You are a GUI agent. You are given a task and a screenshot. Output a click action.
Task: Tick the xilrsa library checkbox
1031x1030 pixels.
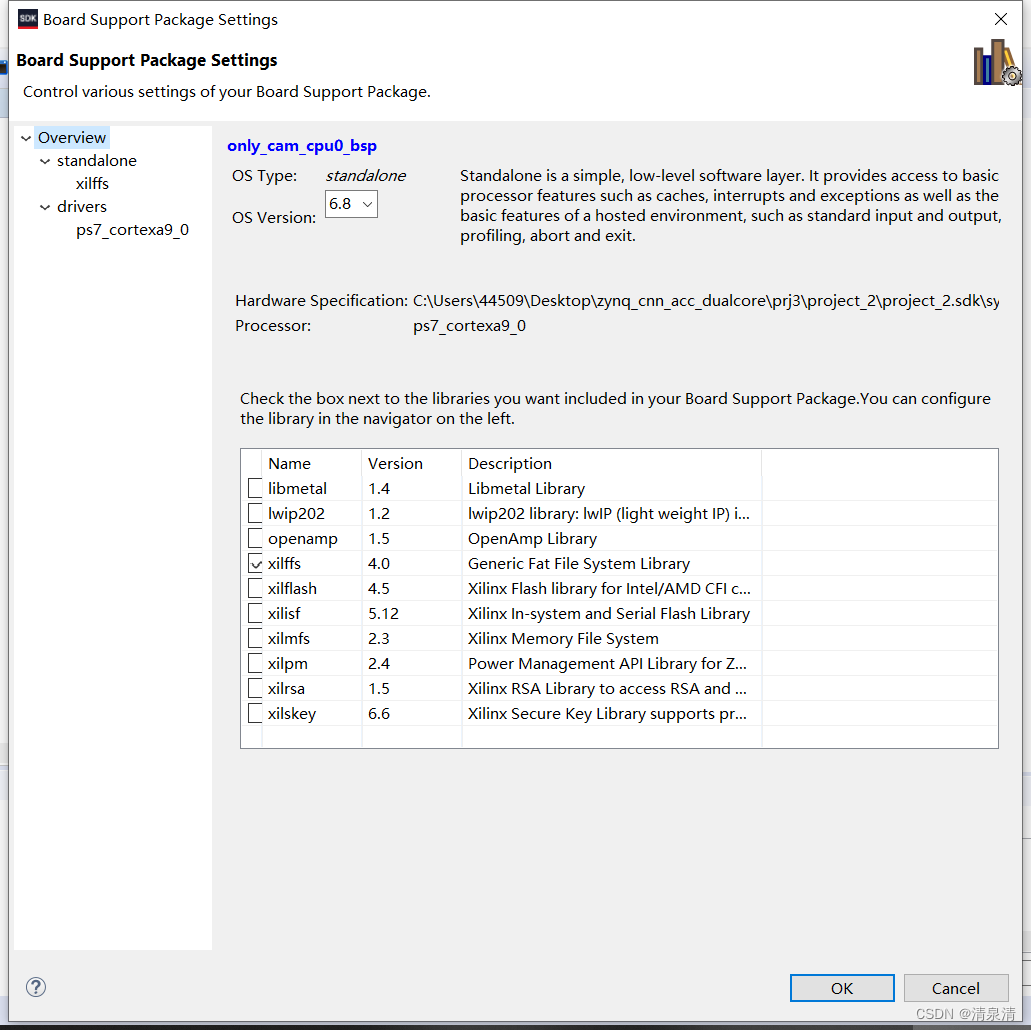coord(255,688)
